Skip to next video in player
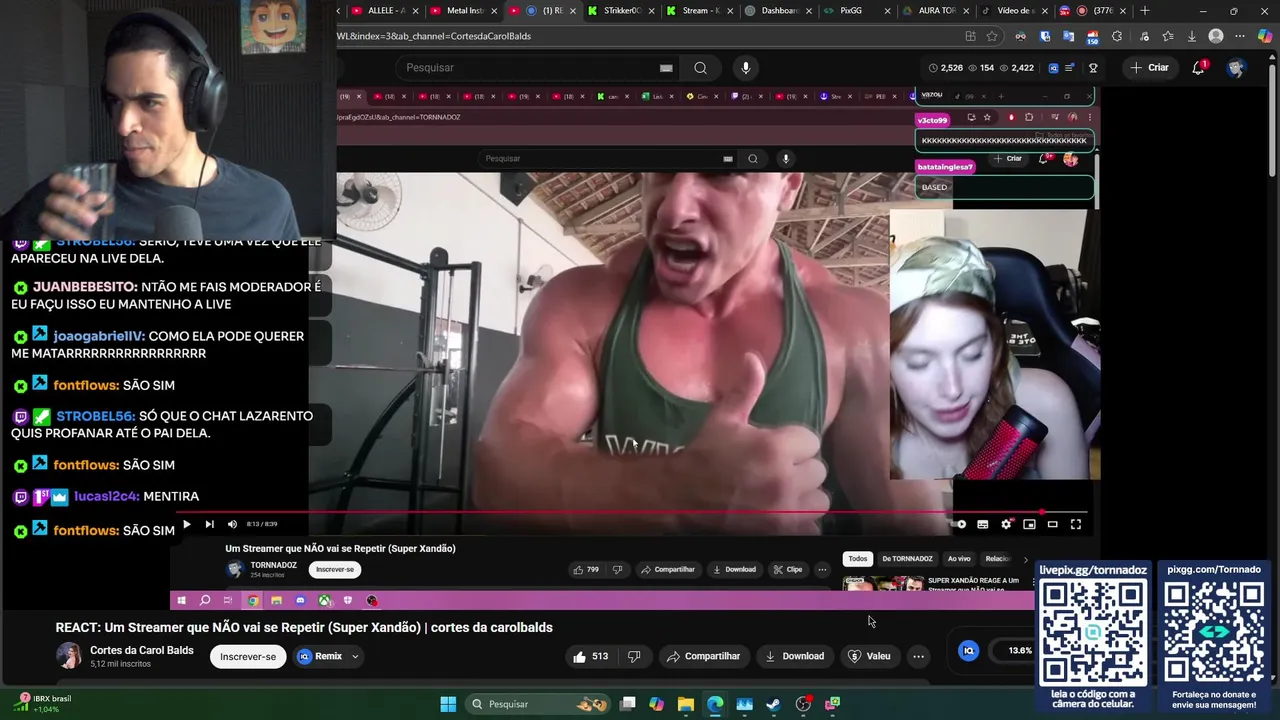Image resolution: width=1280 pixels, height=720 pixels. tap(209, 524)
